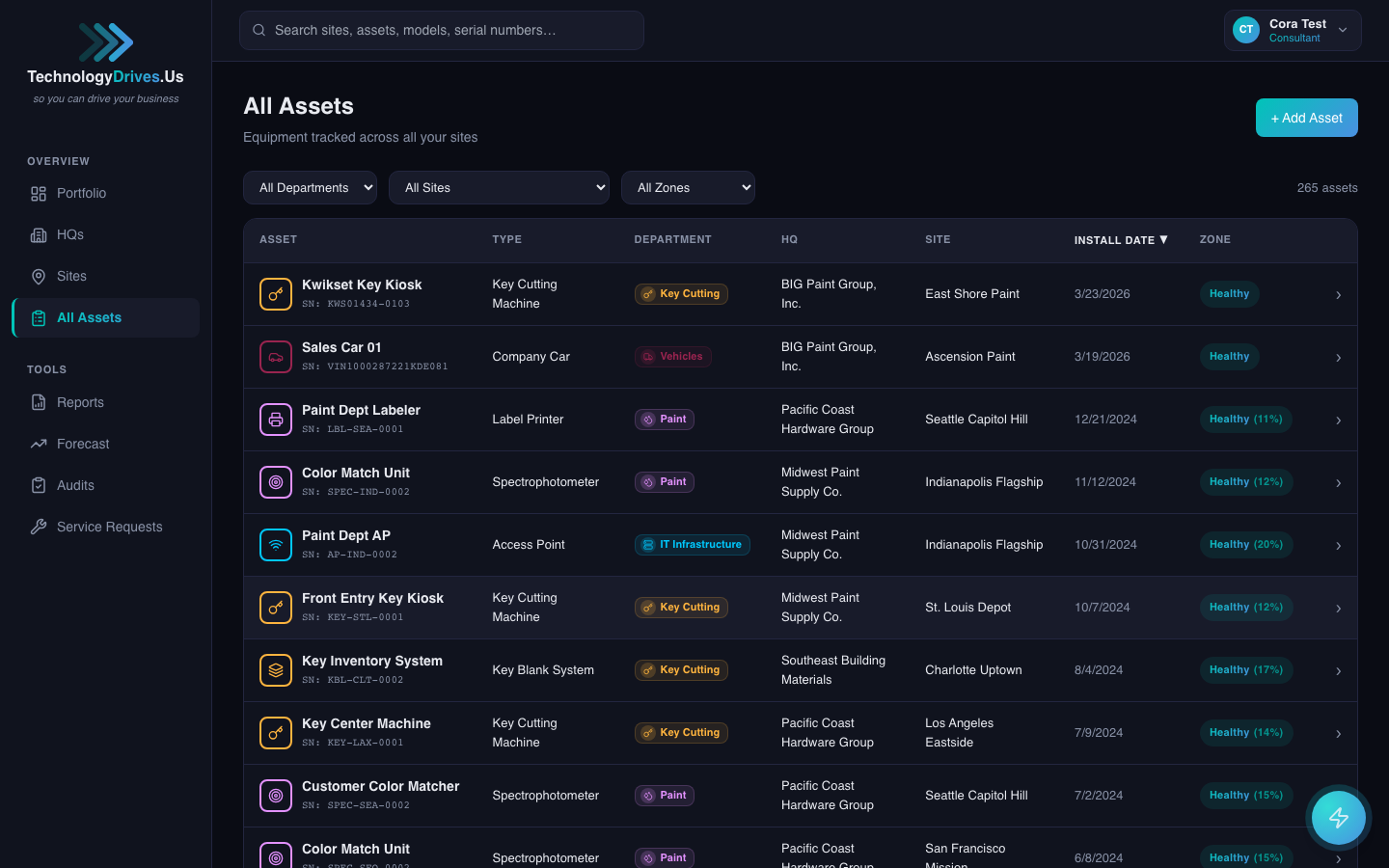
Task: Click the Paint Dept Labeler printer icon
Action: (x=276, y=420)
